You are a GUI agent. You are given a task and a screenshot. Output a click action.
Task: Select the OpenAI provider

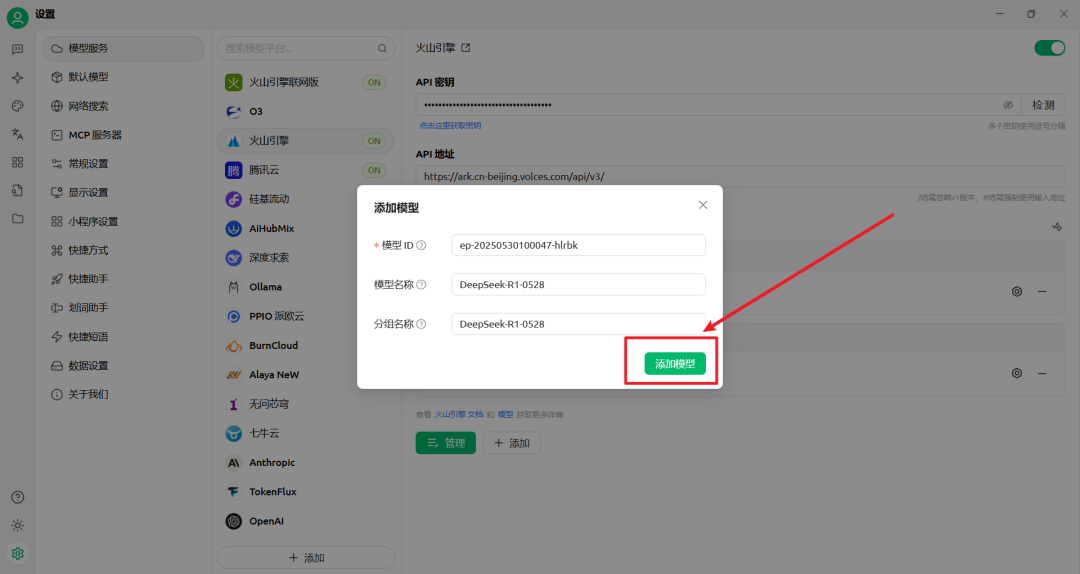click(306, 521)
